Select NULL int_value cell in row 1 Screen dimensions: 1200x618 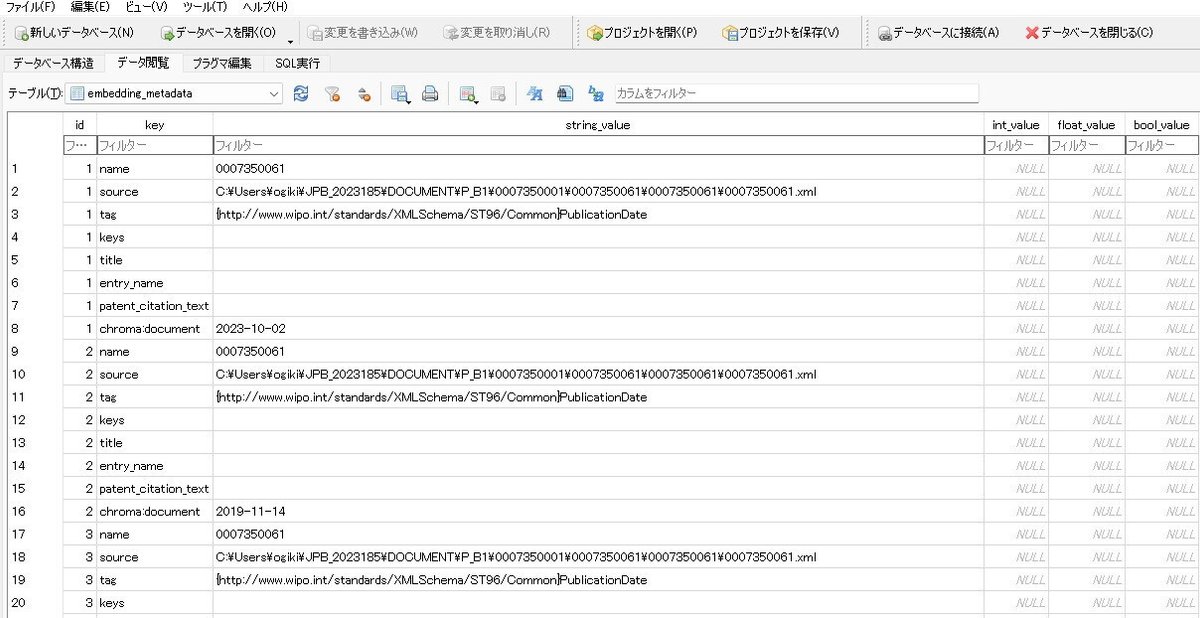1016,168
